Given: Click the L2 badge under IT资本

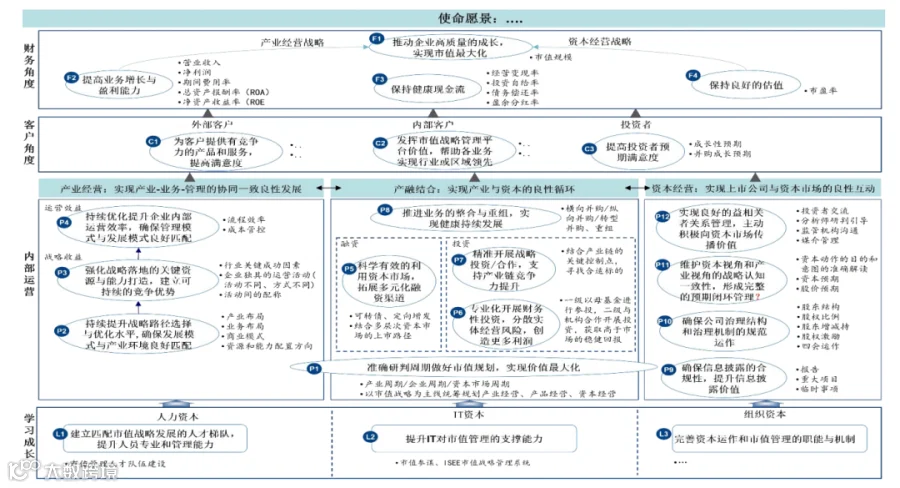Looking at the screenshot, I should [x=370, y=437].
